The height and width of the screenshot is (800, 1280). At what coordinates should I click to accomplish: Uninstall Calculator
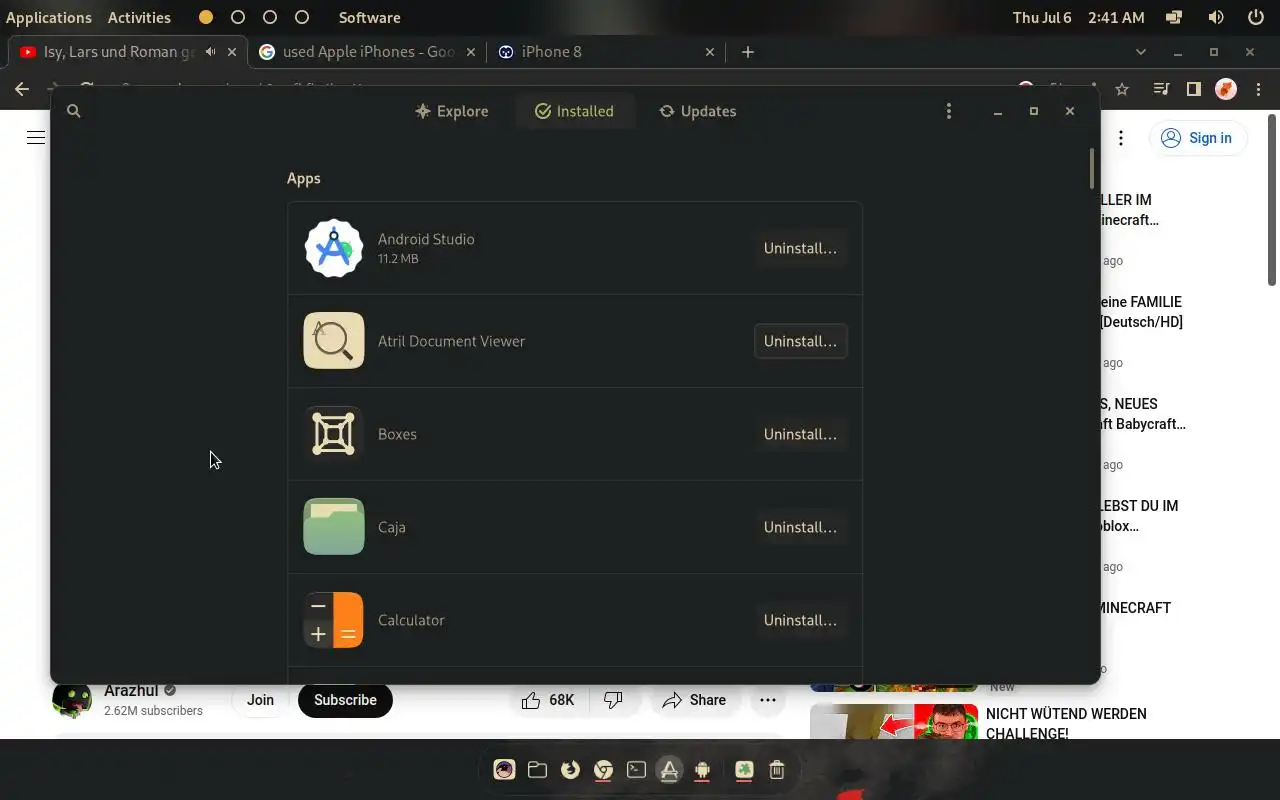pyautogui.click(x=800, y=620)
